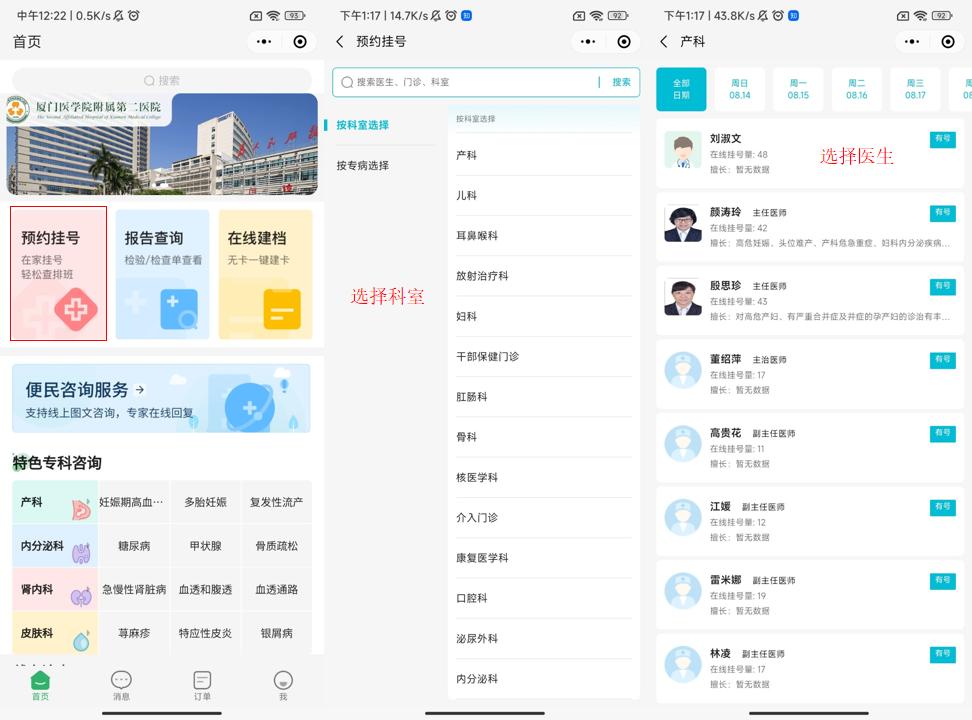Open 肾内科 specialty consultation category

pos(55,589)
